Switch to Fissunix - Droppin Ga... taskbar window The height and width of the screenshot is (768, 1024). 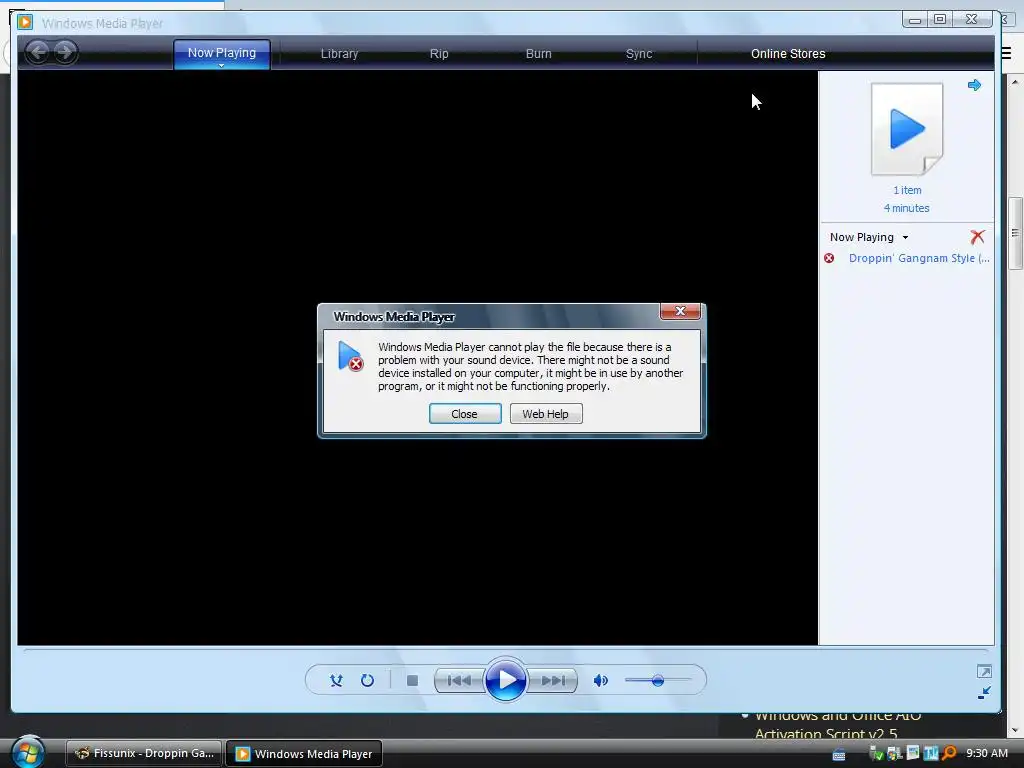click(144, 753)
